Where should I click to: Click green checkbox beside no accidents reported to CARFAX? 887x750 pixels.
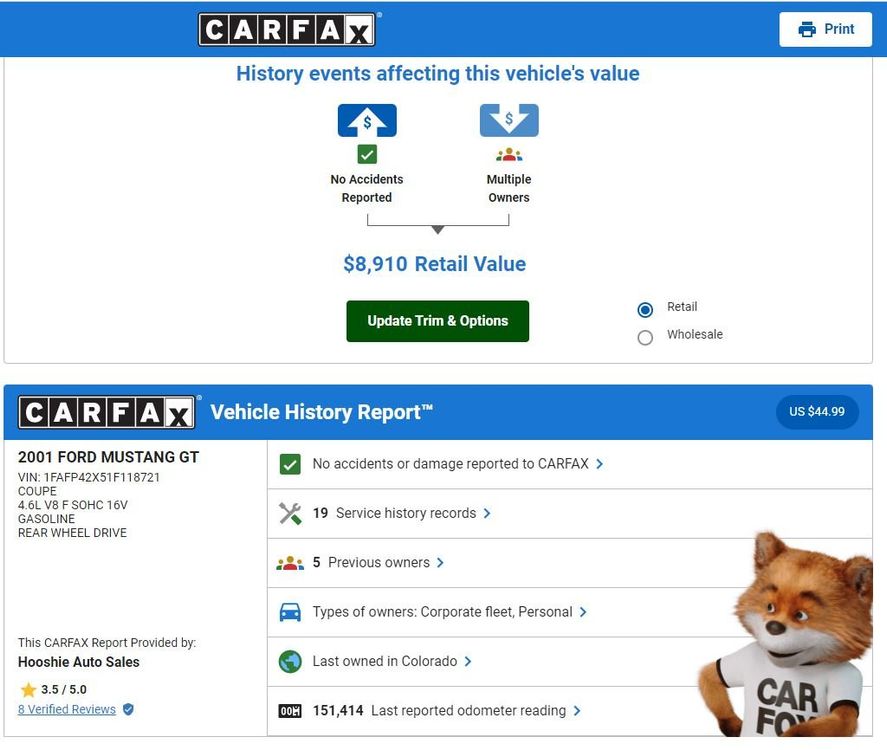pyautogui.click(x=290, y=464)
